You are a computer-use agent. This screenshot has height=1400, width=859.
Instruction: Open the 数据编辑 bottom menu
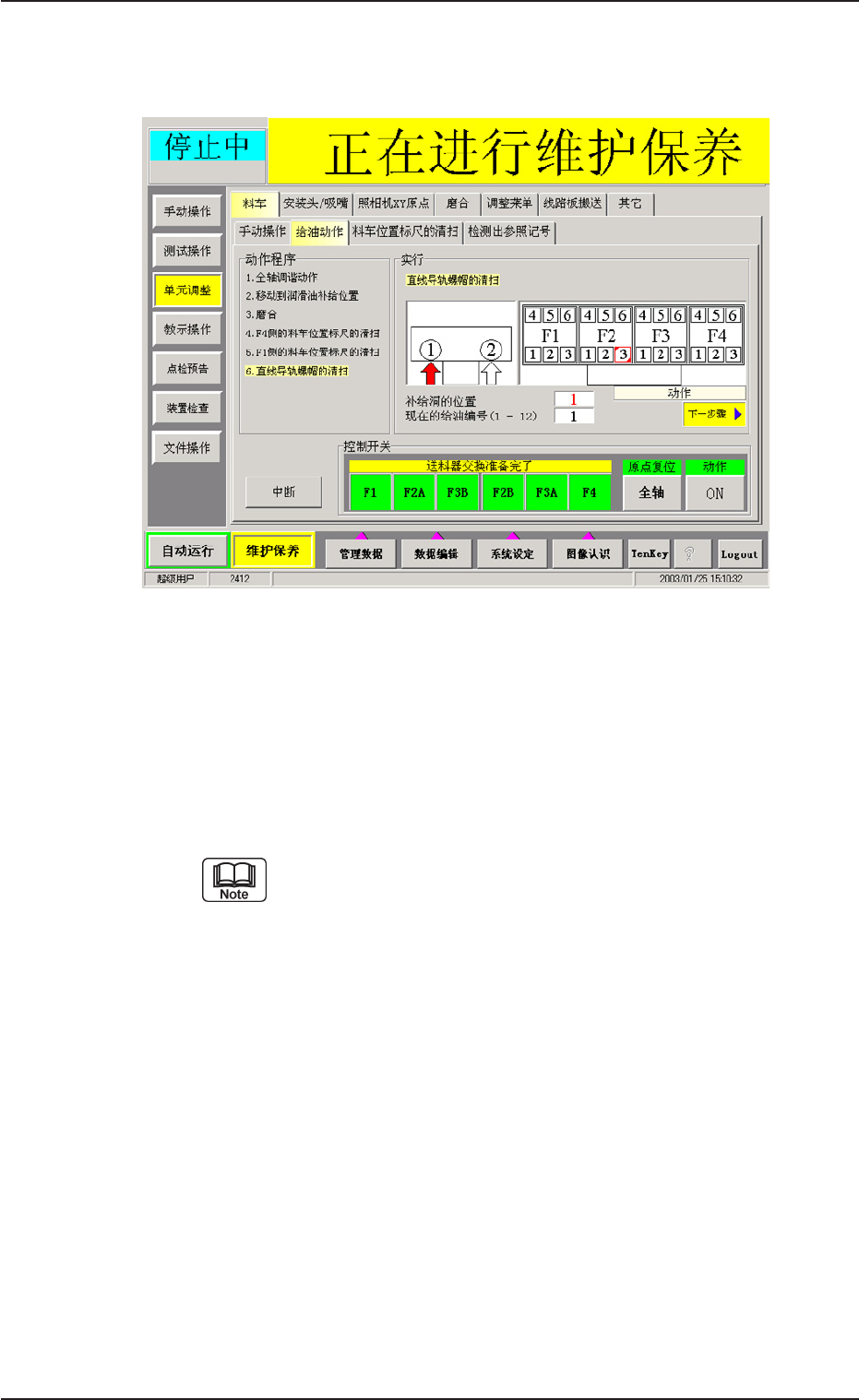tap(436, 553)
